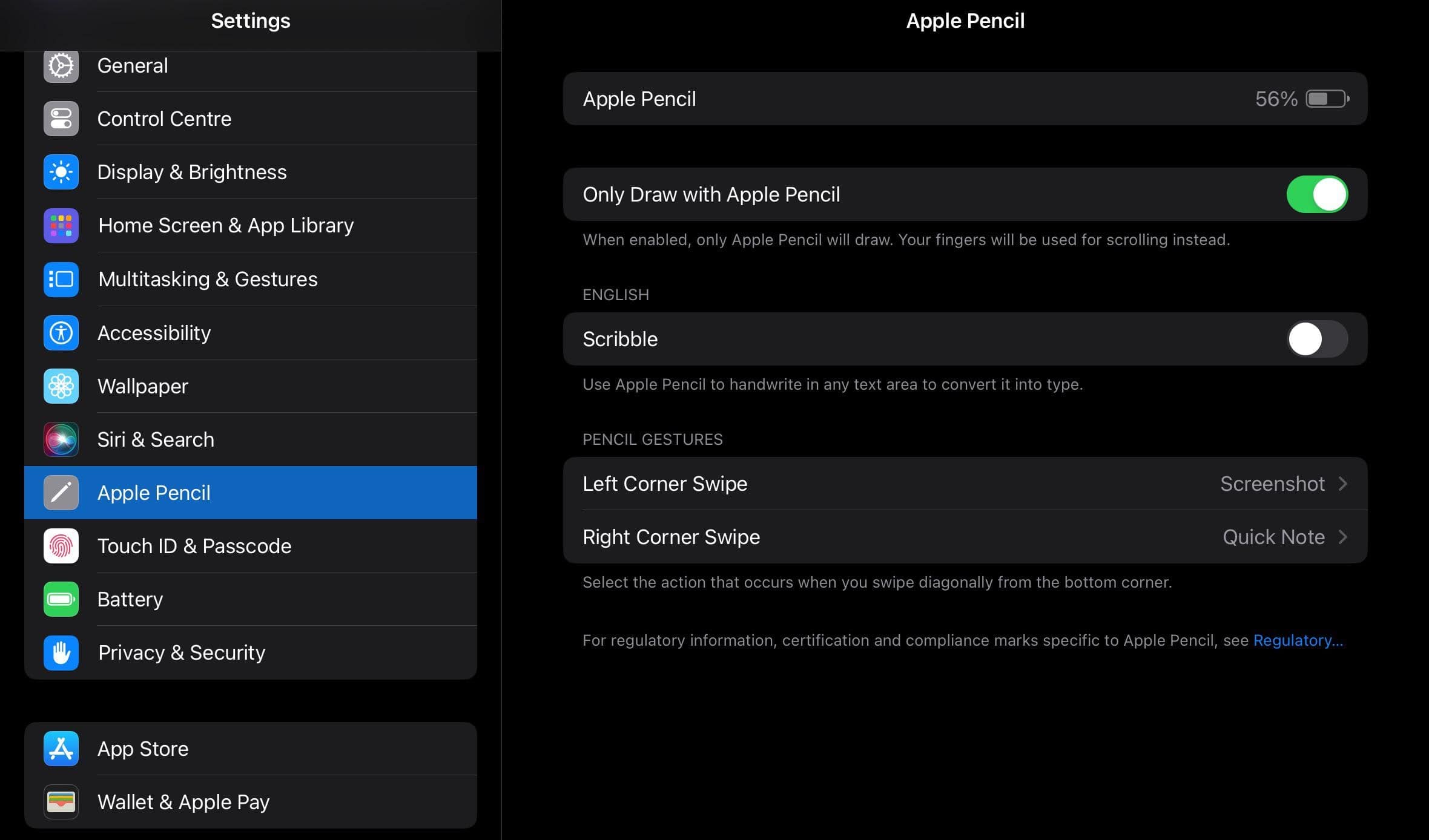Turn off Only Draw with Apple Pencil
This screenshot has height=840, width=1429.
coord(1317,194)
